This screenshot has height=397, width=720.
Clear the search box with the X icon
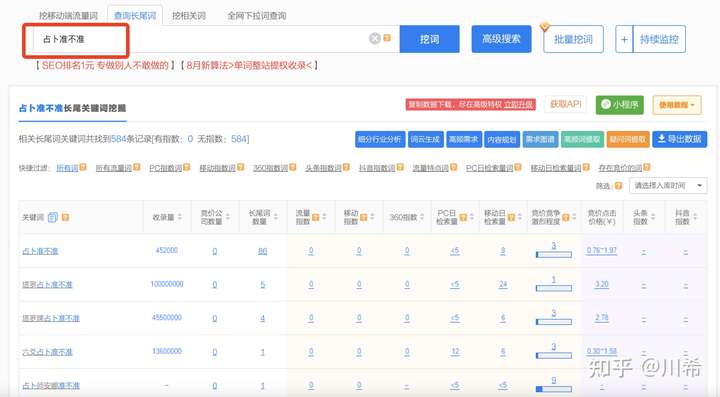click(375, 38)
